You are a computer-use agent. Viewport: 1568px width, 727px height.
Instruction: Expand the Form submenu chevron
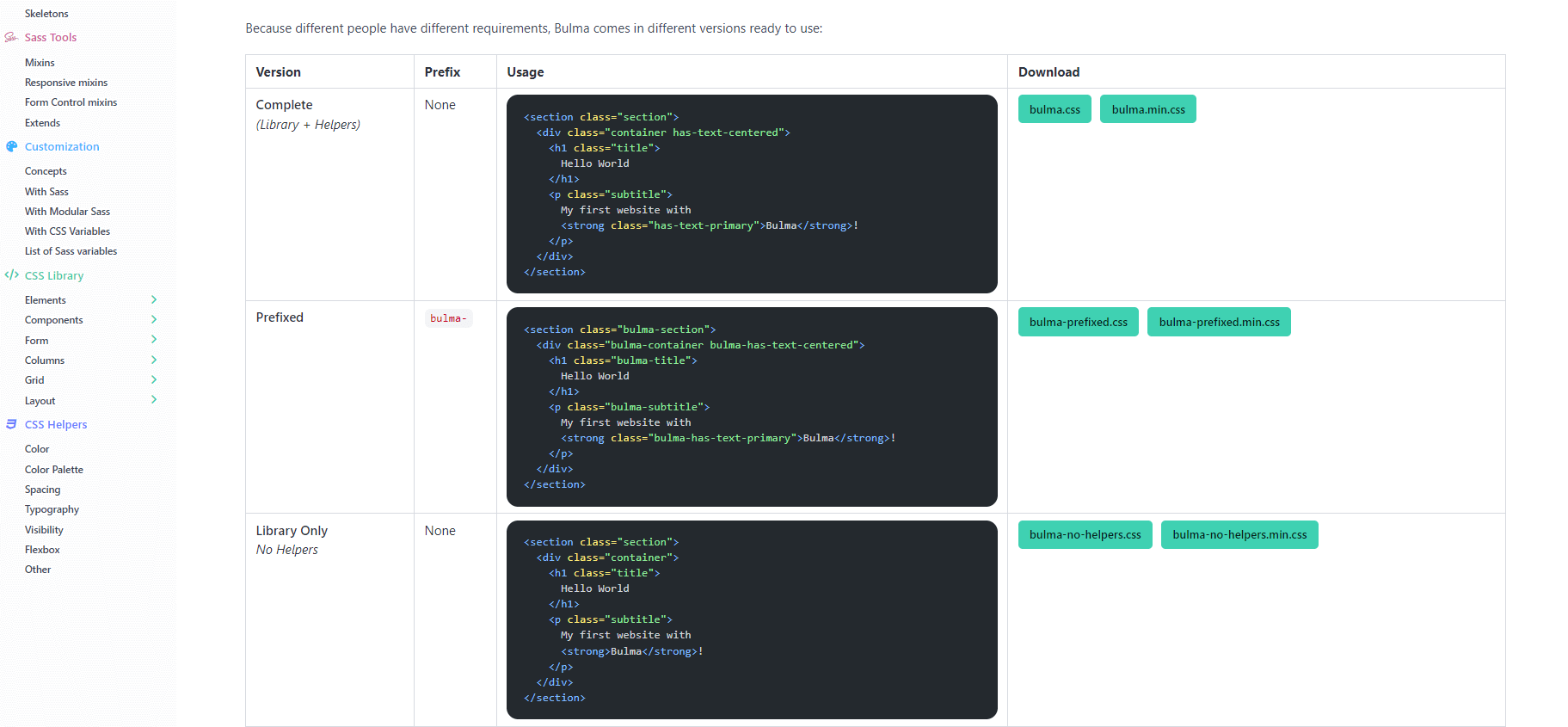tap(154, 340)
